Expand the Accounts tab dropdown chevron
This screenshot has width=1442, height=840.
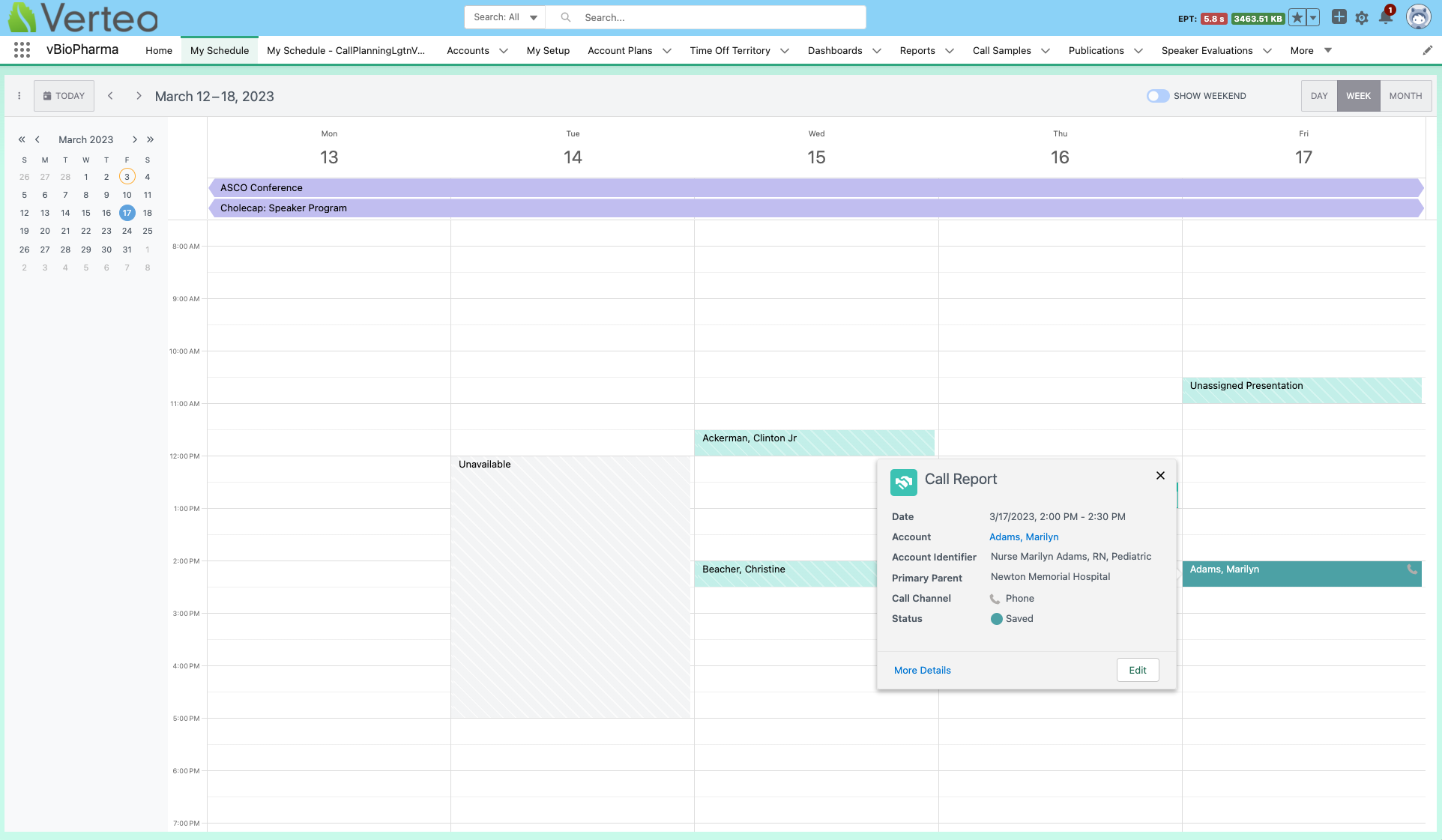(x=504, y=51)
